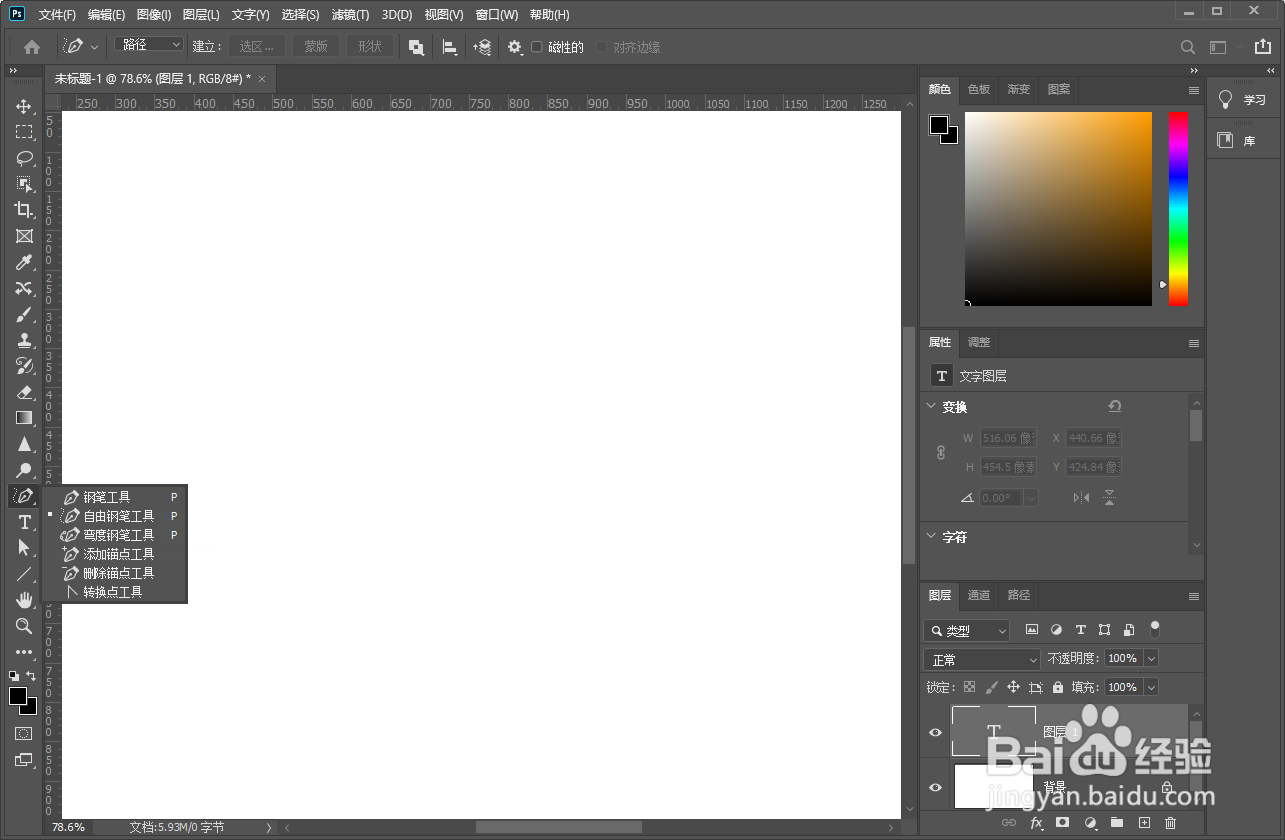Expand the 字符 section
The image size is (1285, 840).
point(931,537)
